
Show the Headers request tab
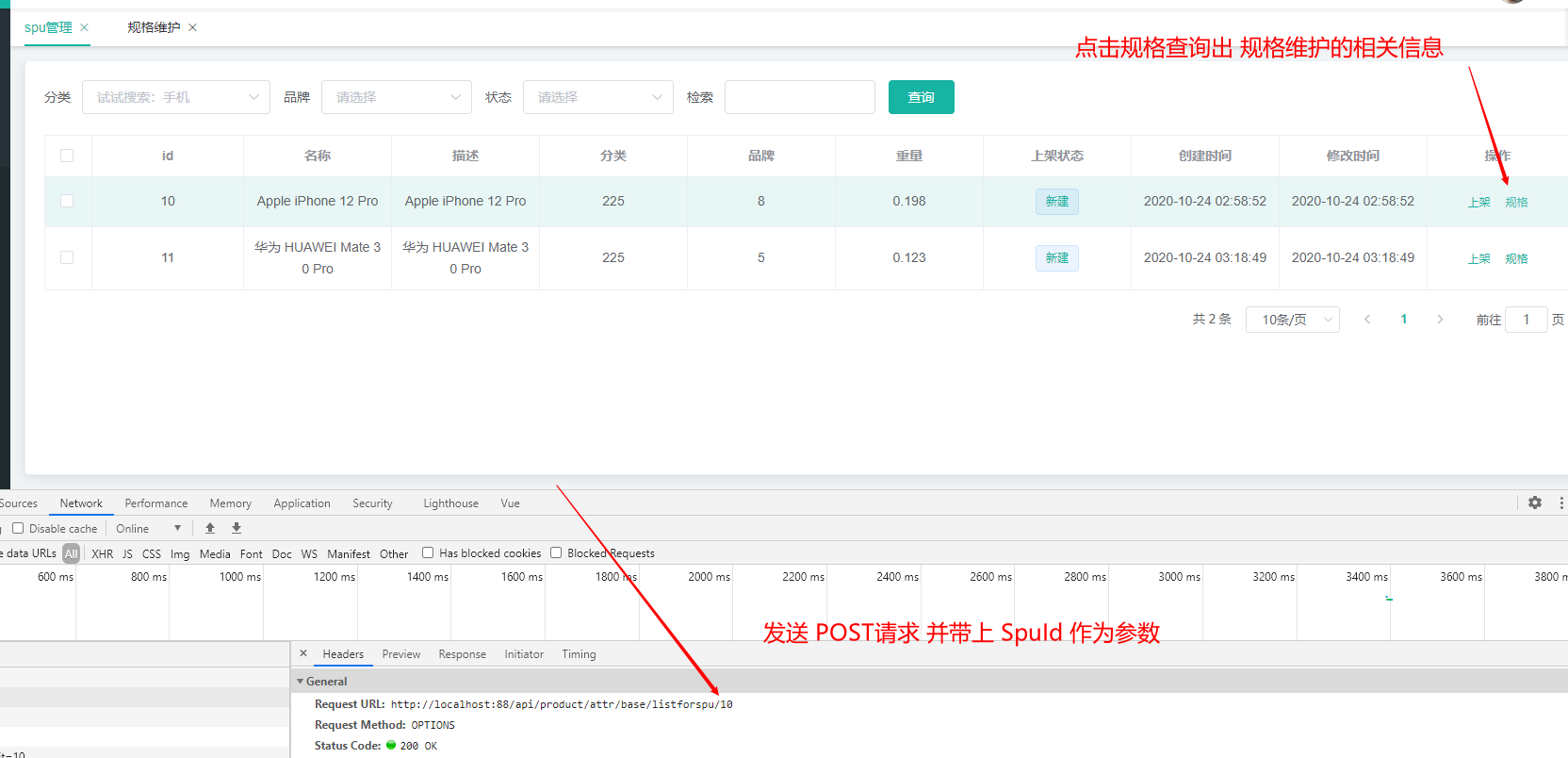click(x=343, y=654)
